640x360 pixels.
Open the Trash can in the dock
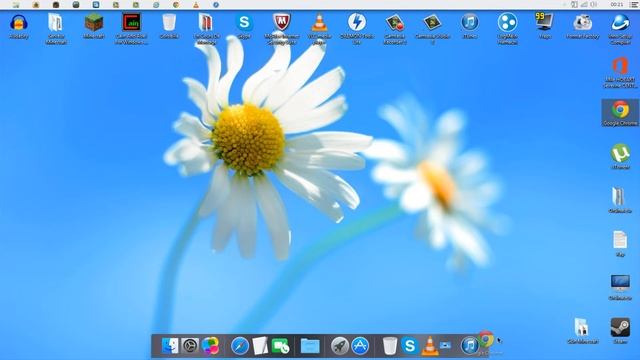(390, 346)
